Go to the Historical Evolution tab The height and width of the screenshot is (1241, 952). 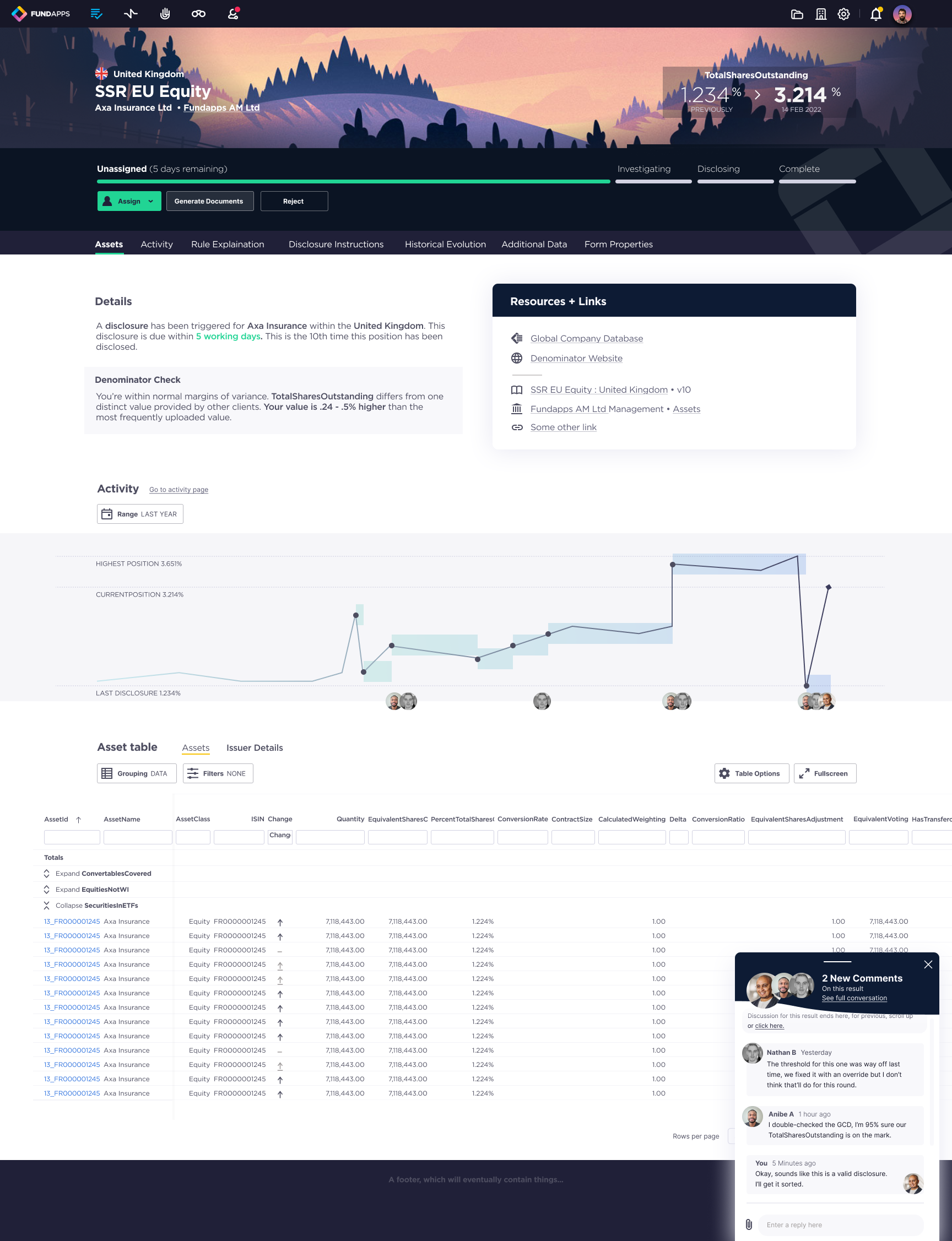coord(445,244)
